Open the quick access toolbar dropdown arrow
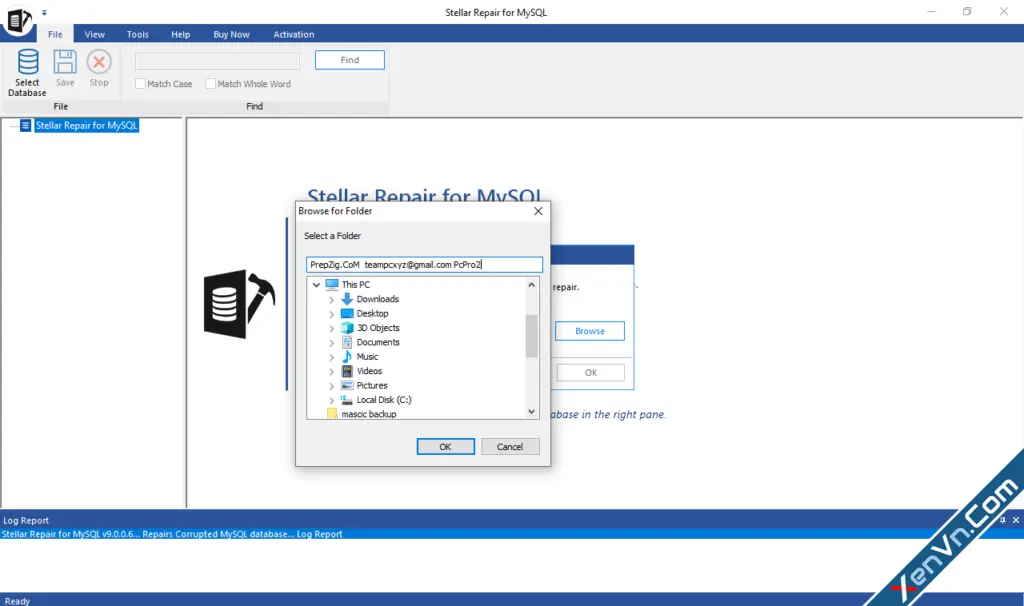 point(44,12)
